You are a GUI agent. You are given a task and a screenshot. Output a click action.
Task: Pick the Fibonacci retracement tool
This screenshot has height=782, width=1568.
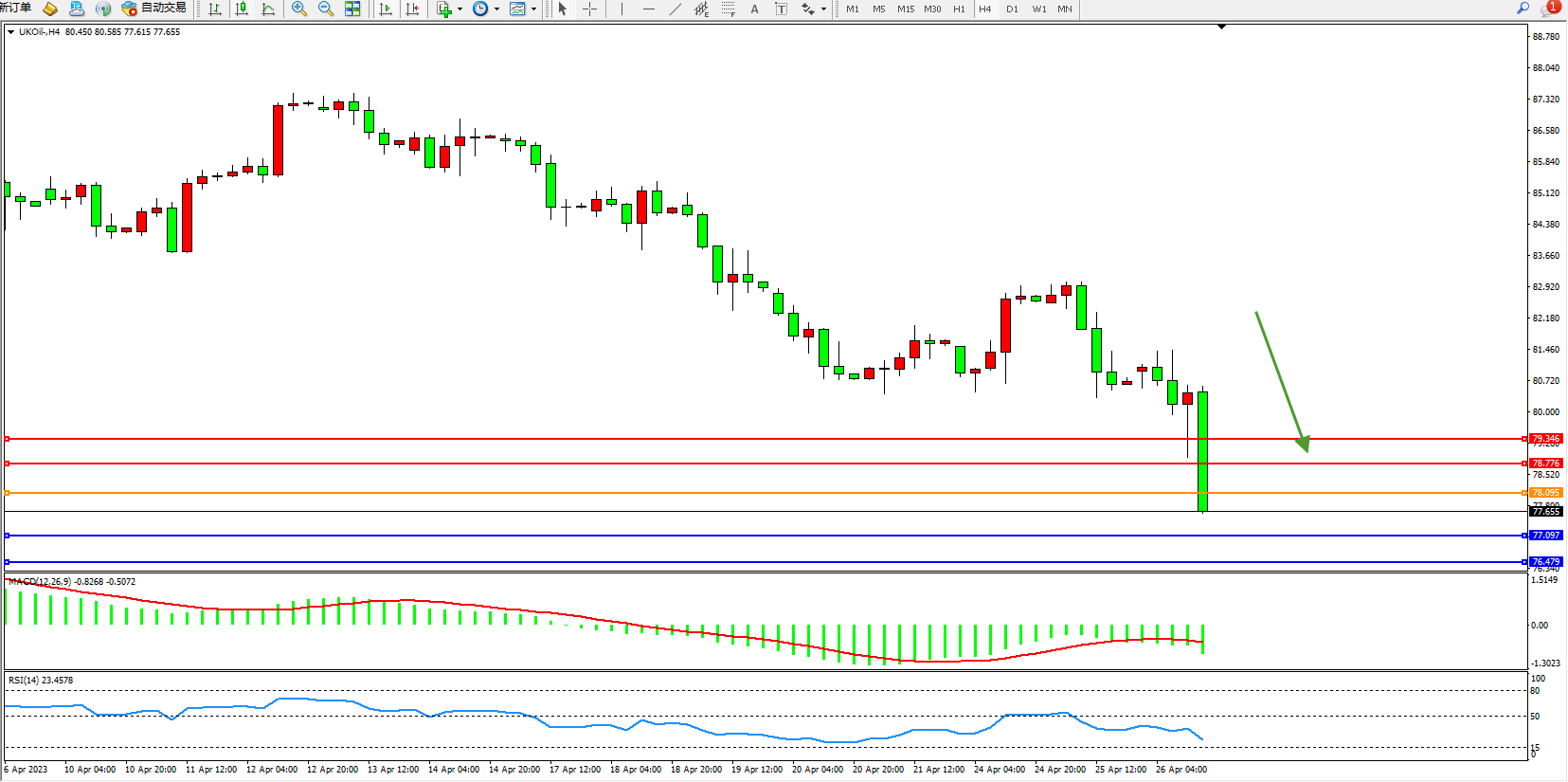pos(728,9)
